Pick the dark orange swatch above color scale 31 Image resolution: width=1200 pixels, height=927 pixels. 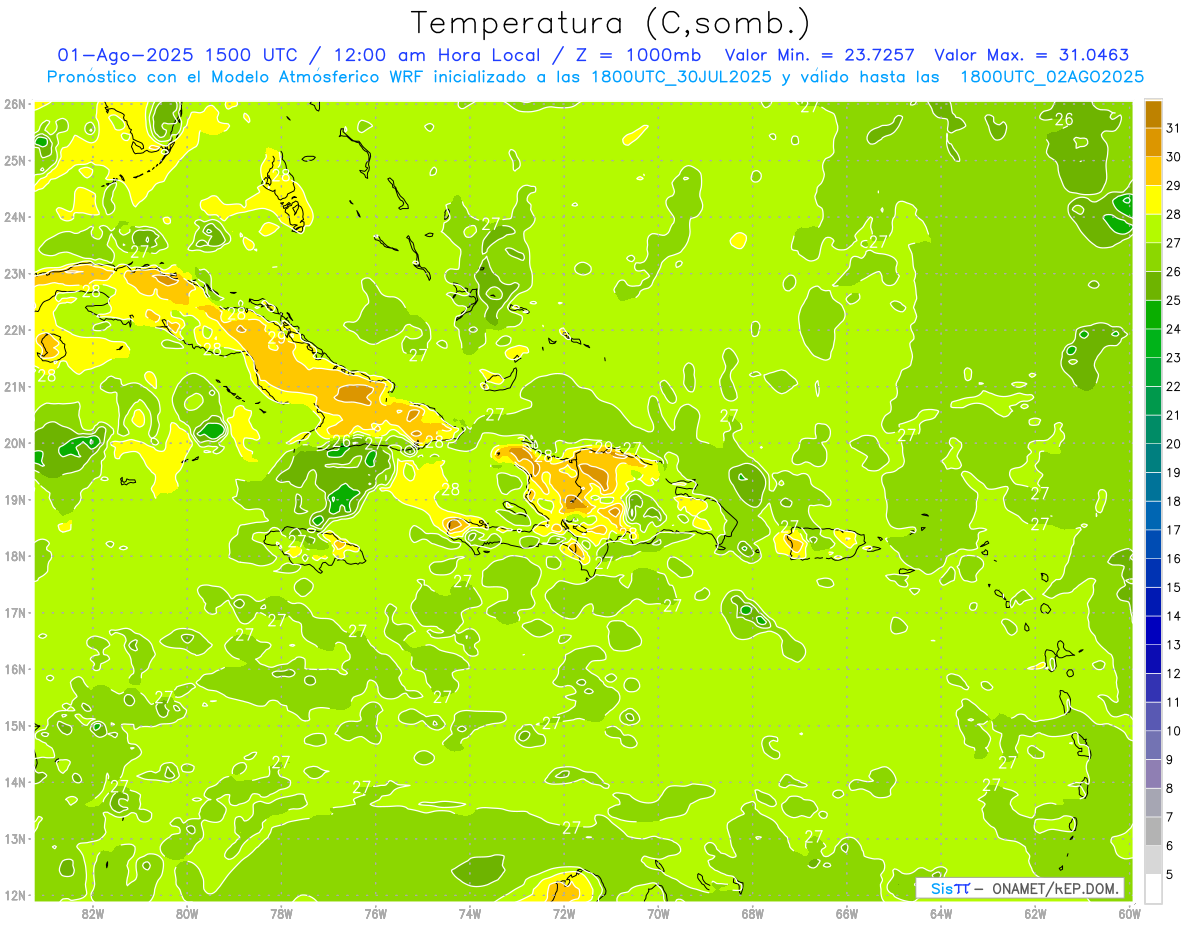(1153, 115)
